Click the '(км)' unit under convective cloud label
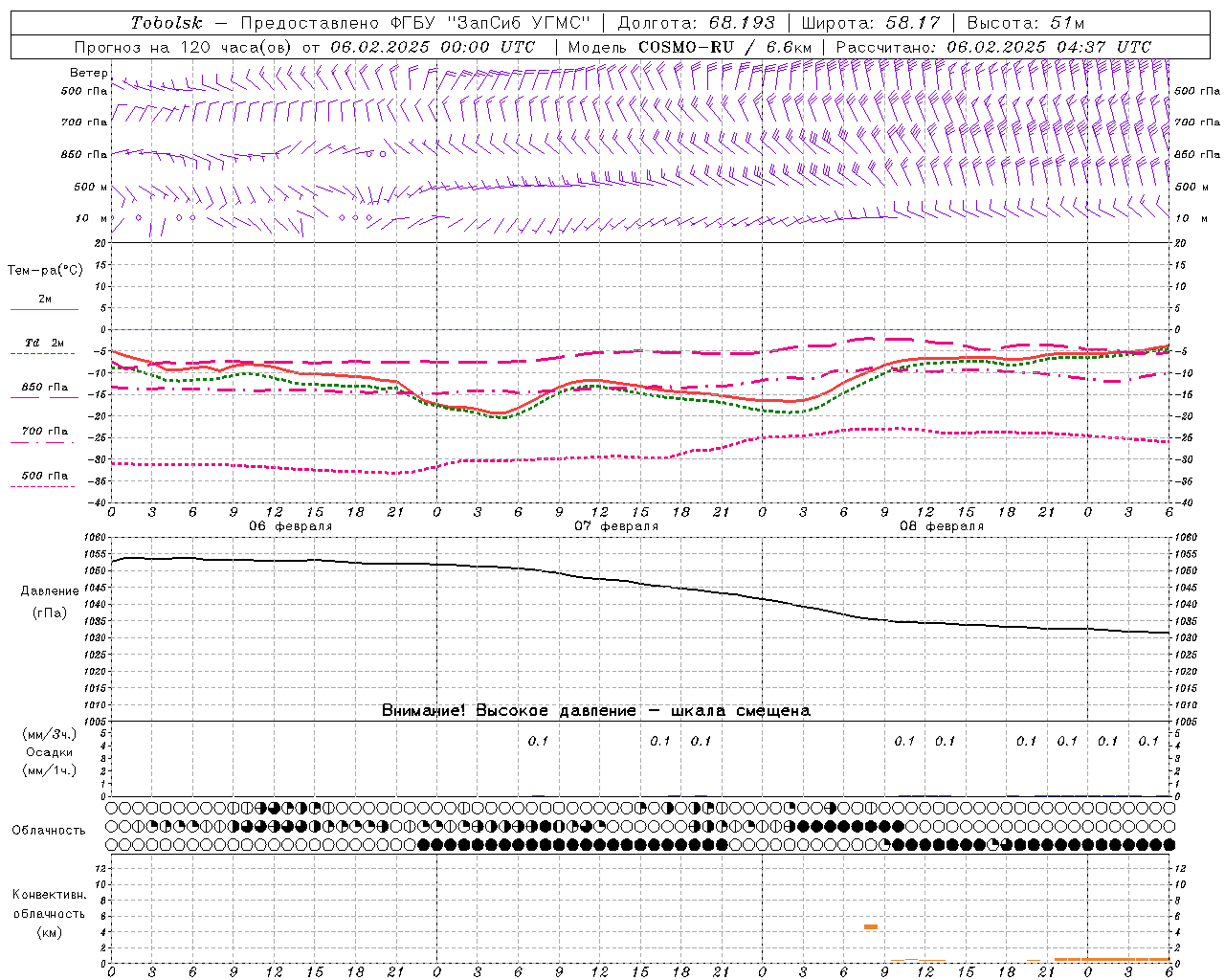Image resolution: width=1225 pixels, height=980 pixels. point(50,932)
